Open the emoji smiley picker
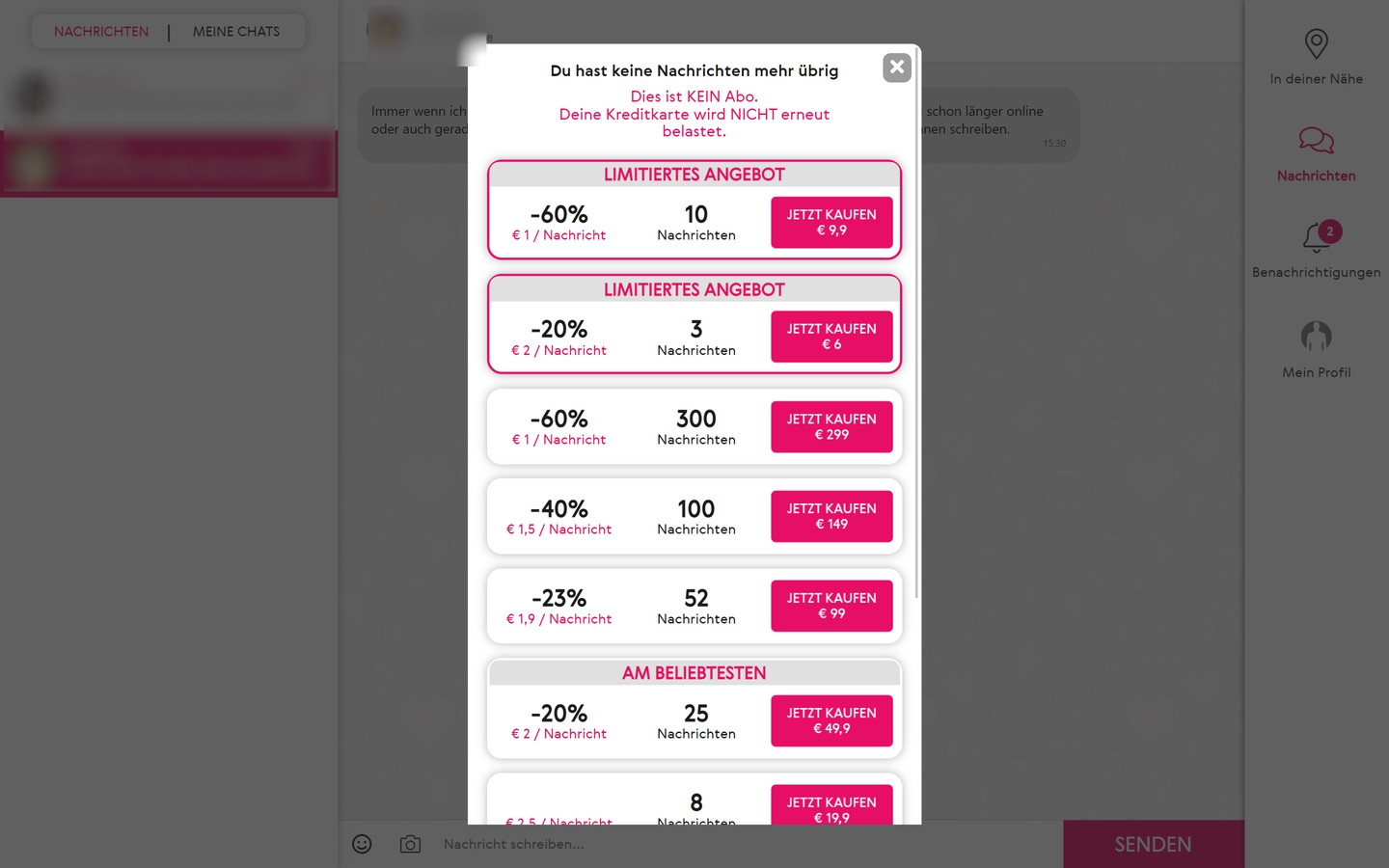 tap(362, 844)
